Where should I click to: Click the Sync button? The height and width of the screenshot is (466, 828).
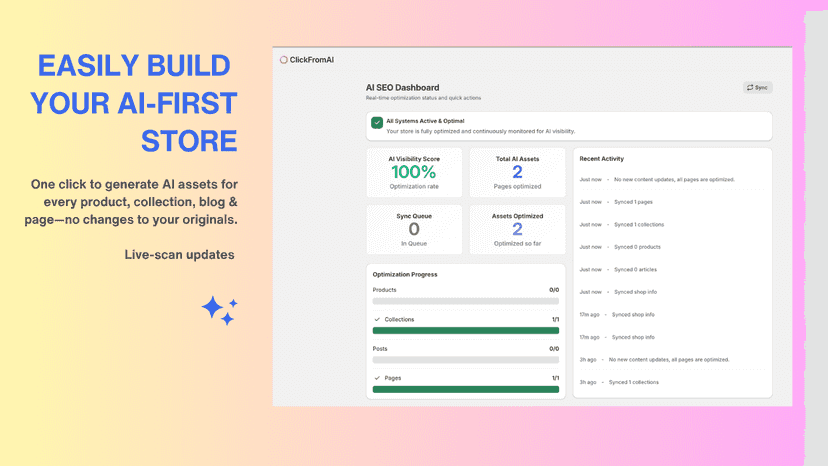point(758,88)
